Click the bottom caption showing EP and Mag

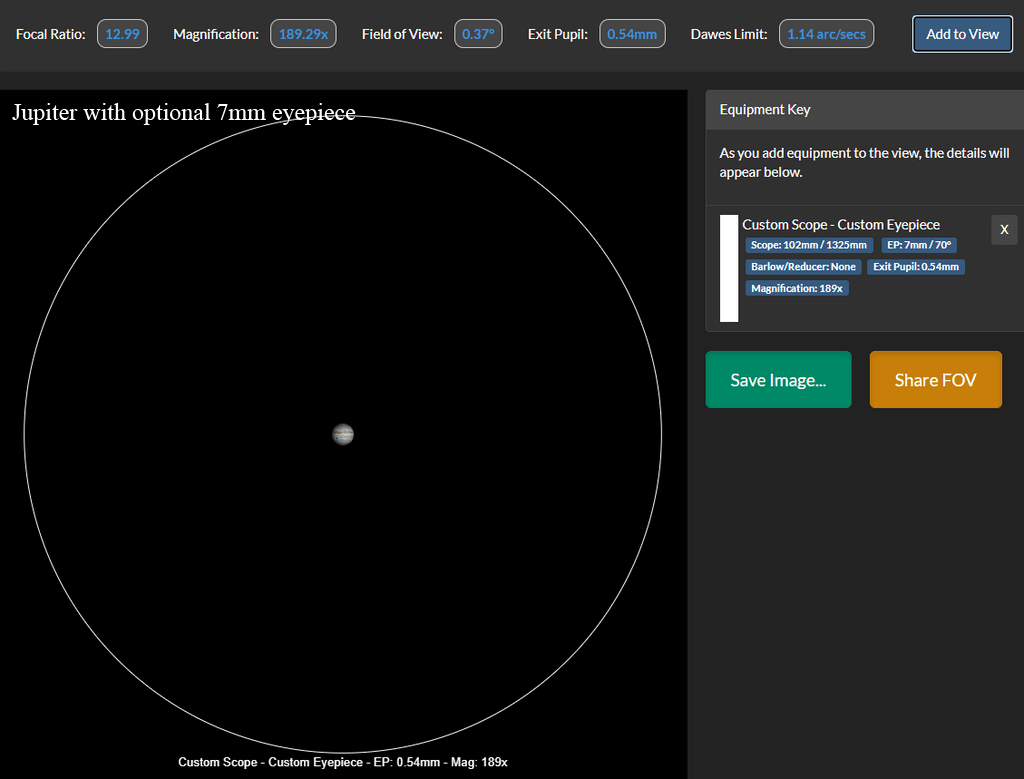[343, 762]
